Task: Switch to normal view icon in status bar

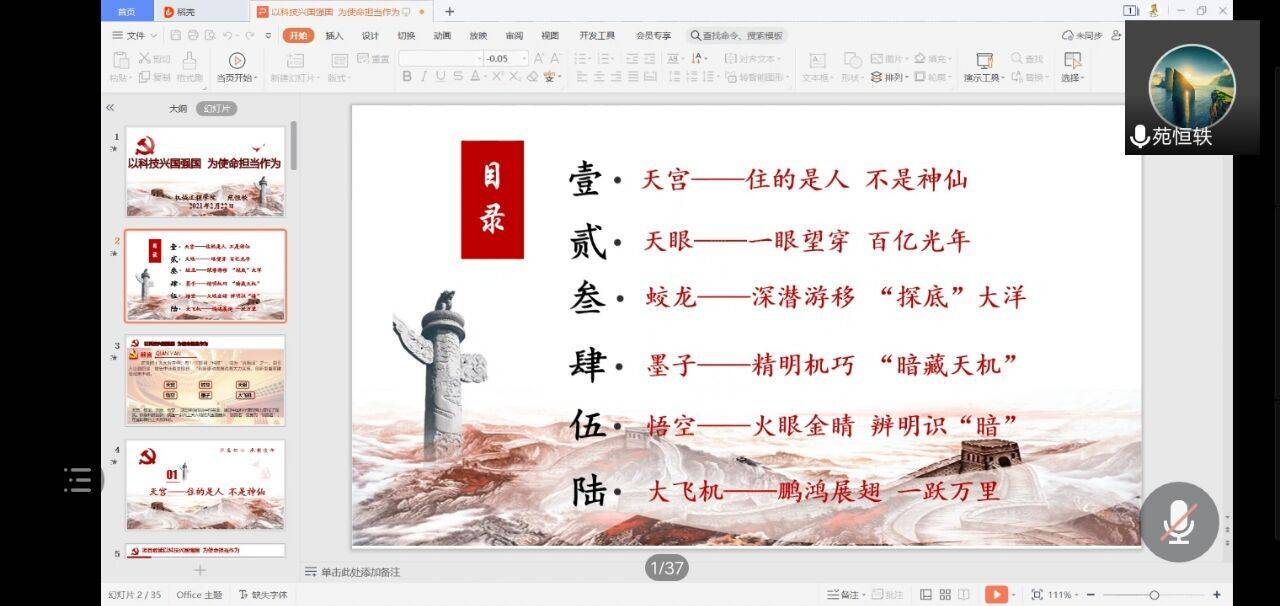Action: pos(926,595)
